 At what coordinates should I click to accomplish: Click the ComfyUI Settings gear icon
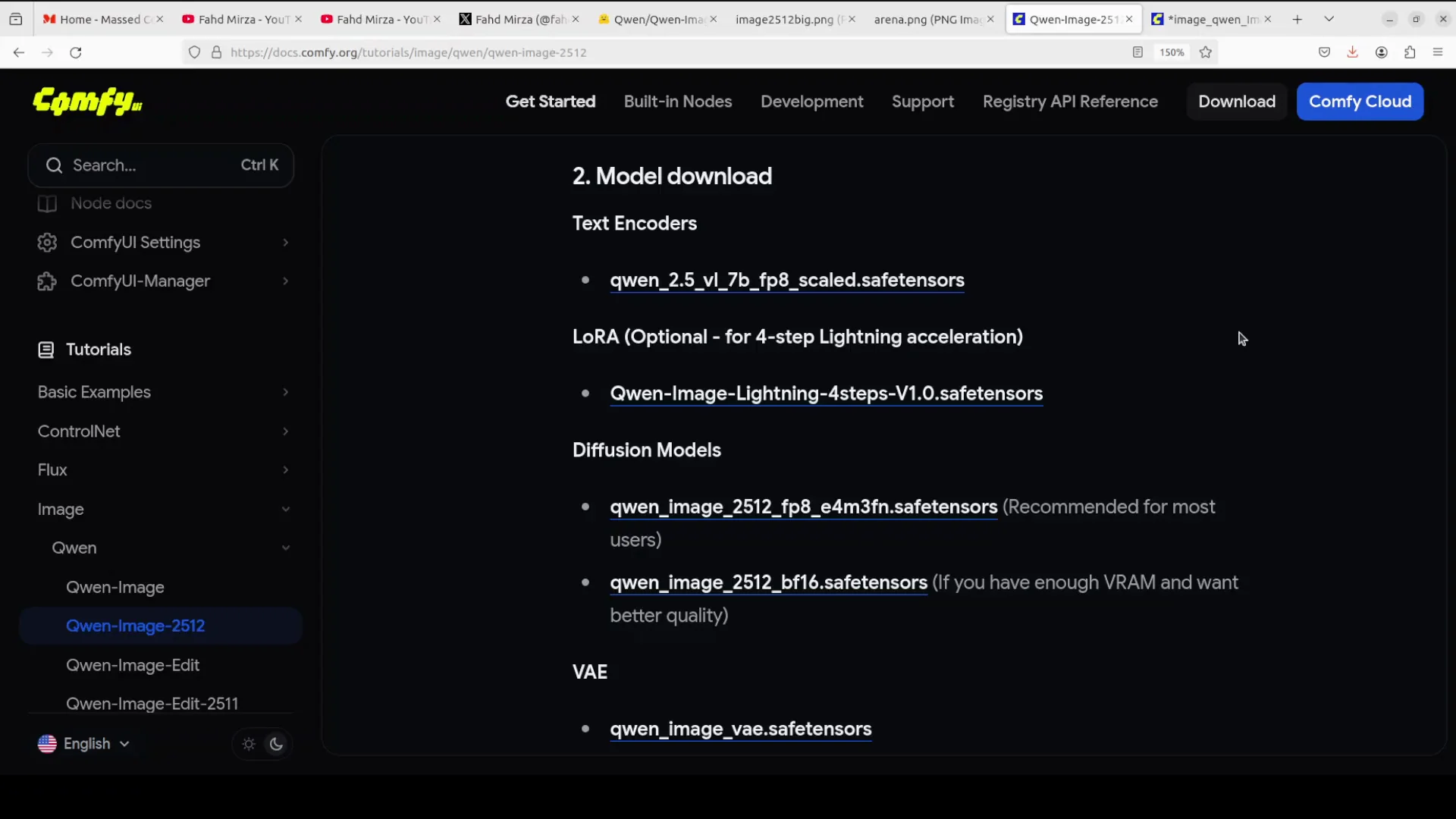coord(46,243)
